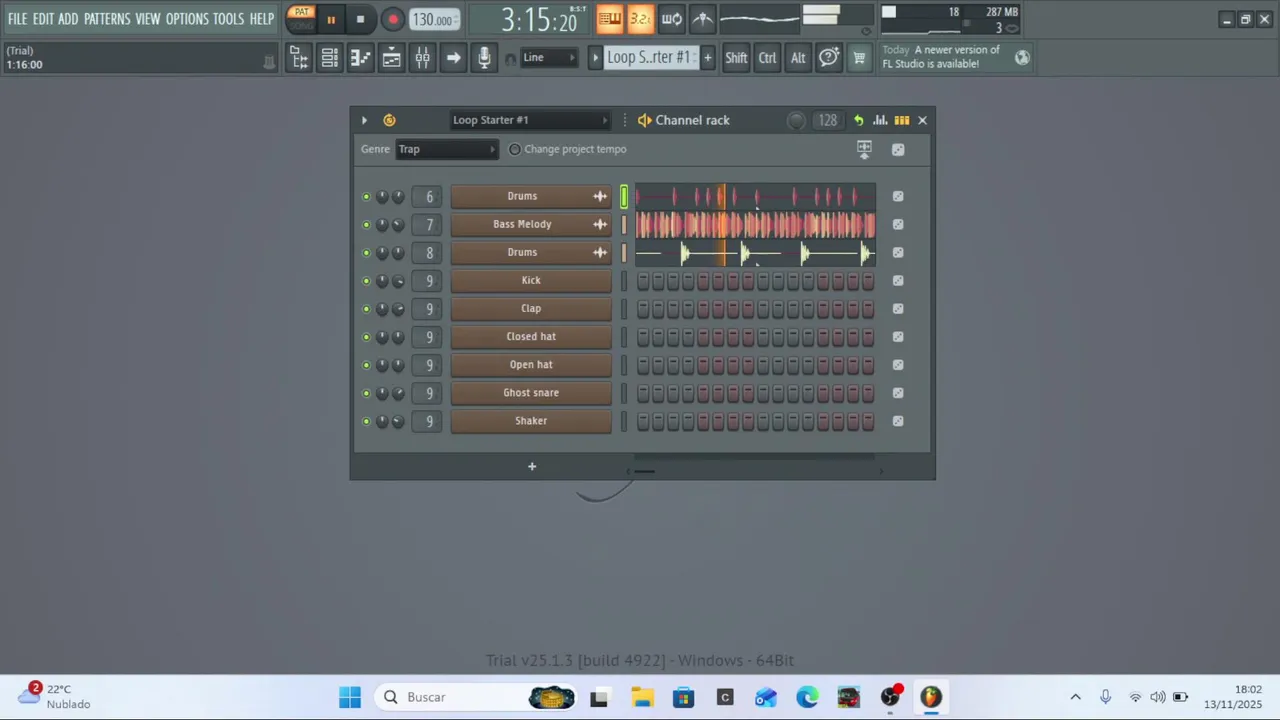
Task: Mute the Bass Melody channel
Action: (366, 225)
